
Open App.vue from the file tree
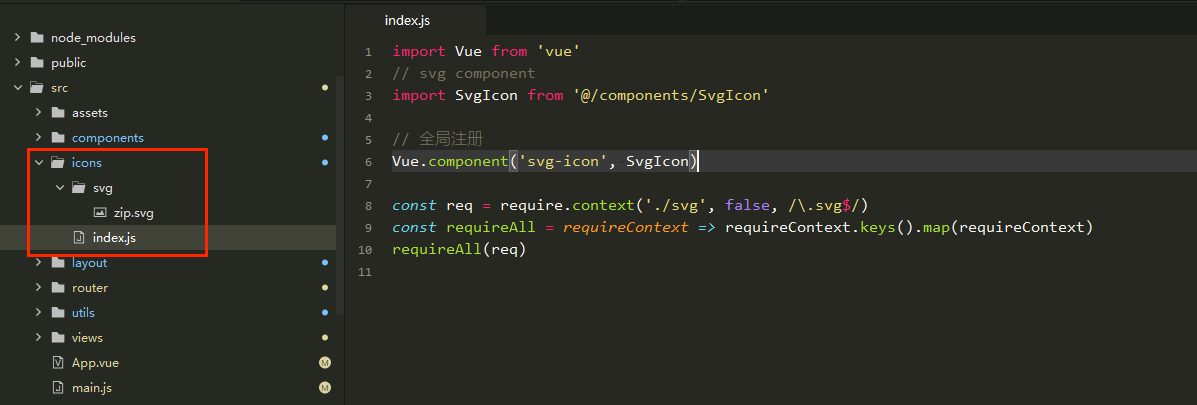tap(95, 363)
